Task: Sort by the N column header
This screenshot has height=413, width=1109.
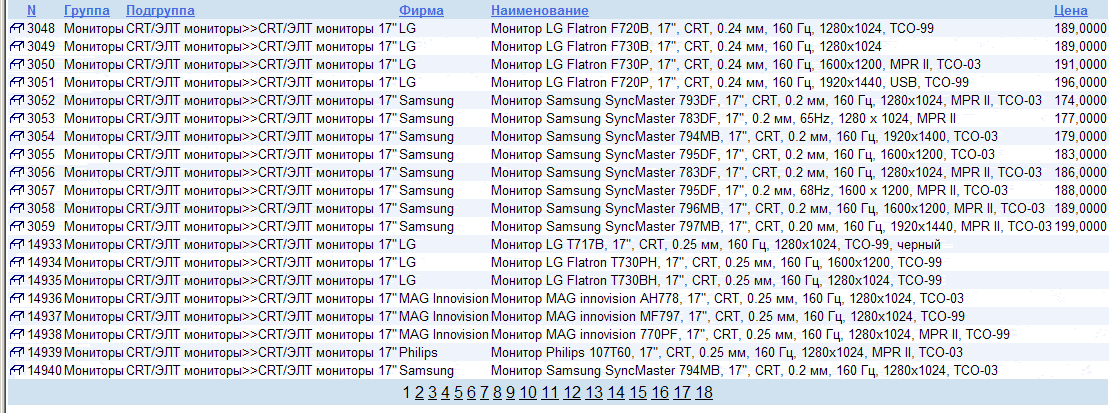Action: pos(32,9)
